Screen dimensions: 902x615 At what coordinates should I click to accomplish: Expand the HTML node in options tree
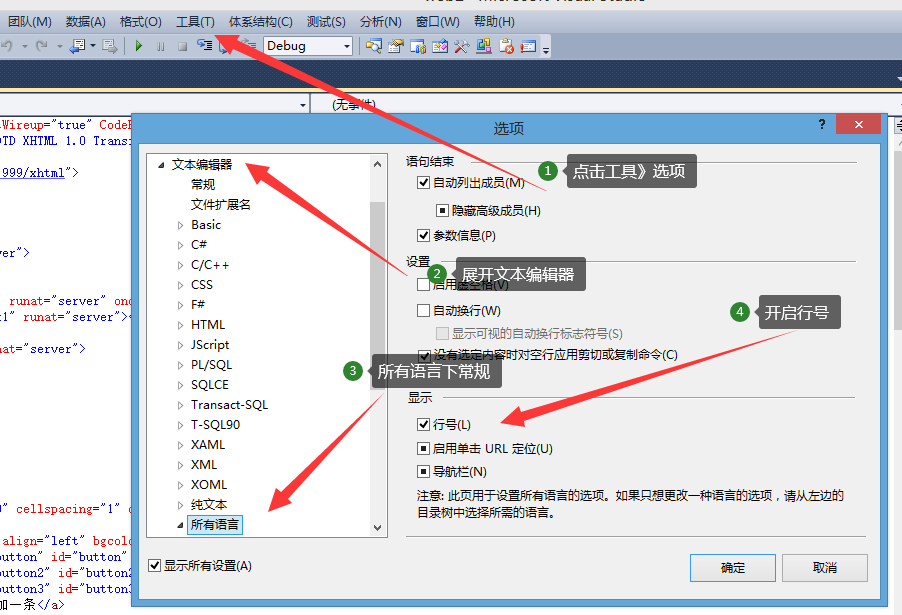point(181,325)
